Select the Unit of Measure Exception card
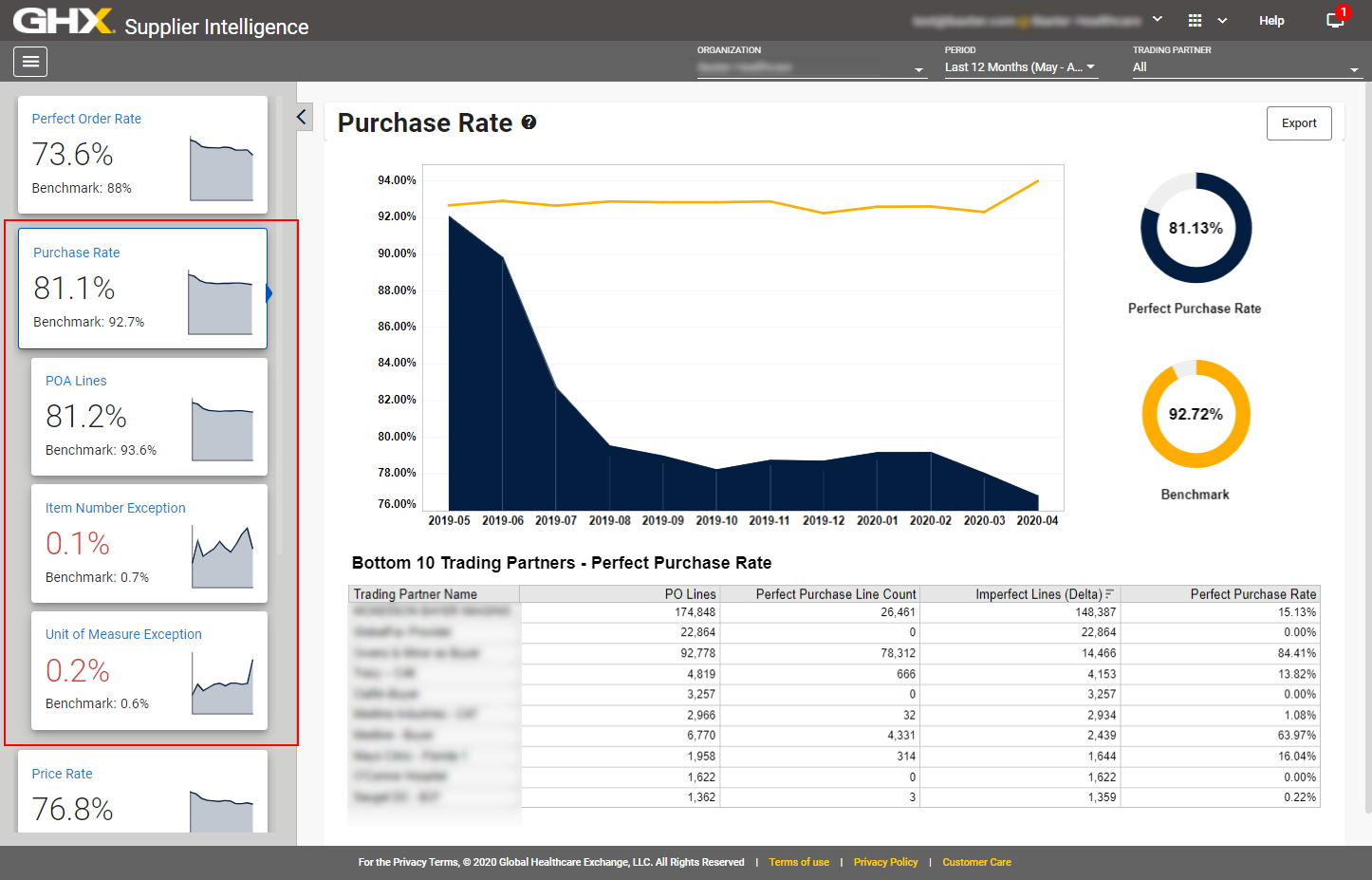The width and height of the screenshot is (1372, 880). click(x=149, y=670)
